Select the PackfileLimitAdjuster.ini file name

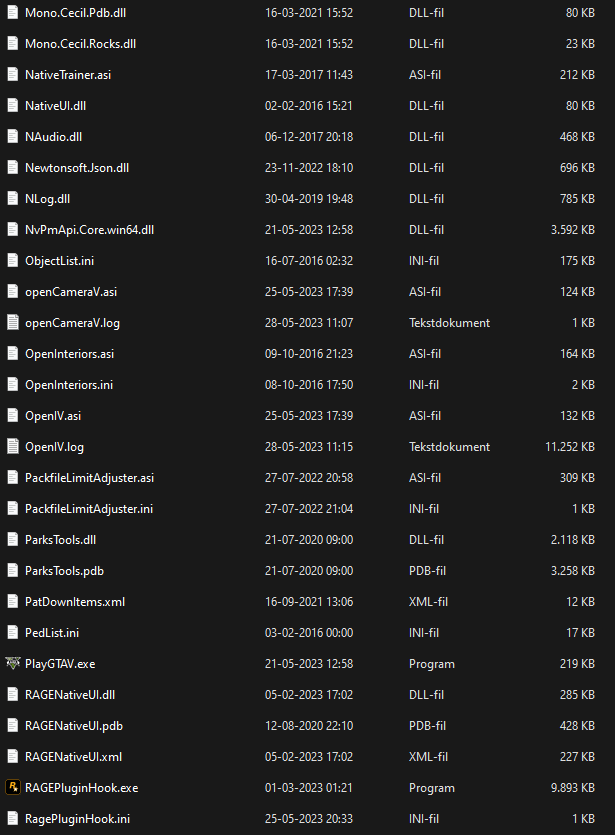[x=89, y=509]
